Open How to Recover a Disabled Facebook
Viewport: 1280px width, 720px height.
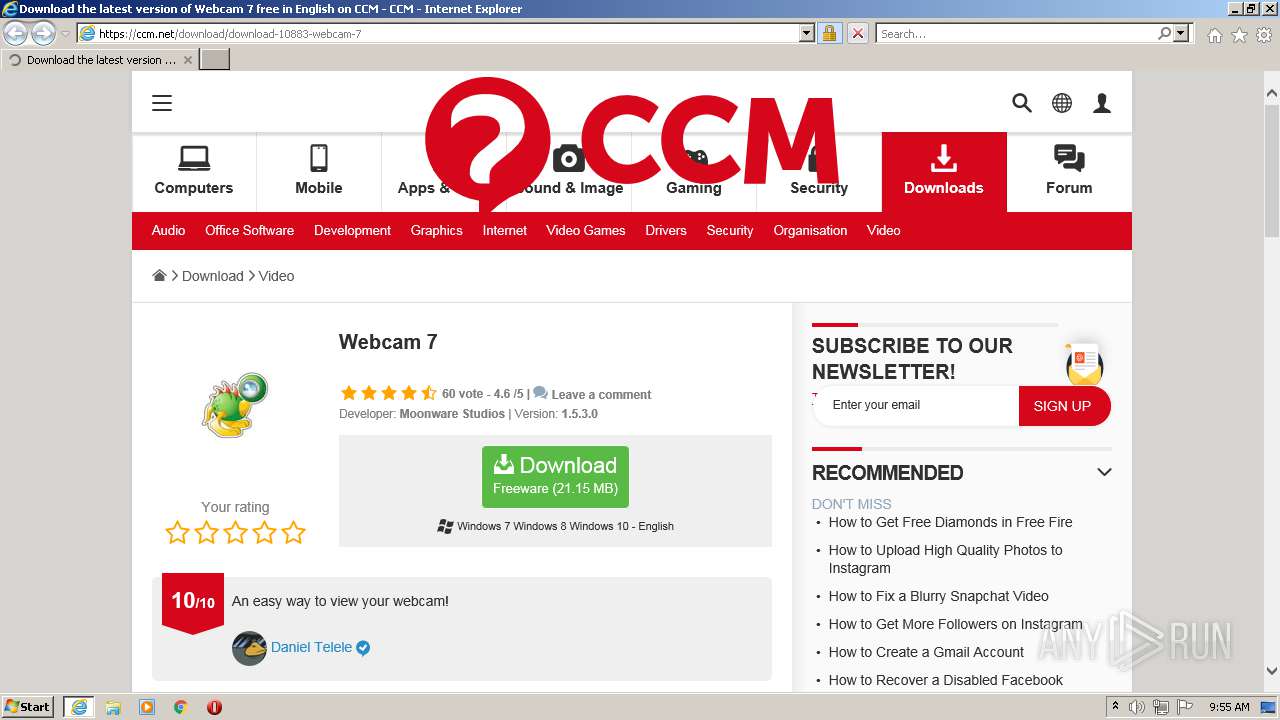[945, 680]
